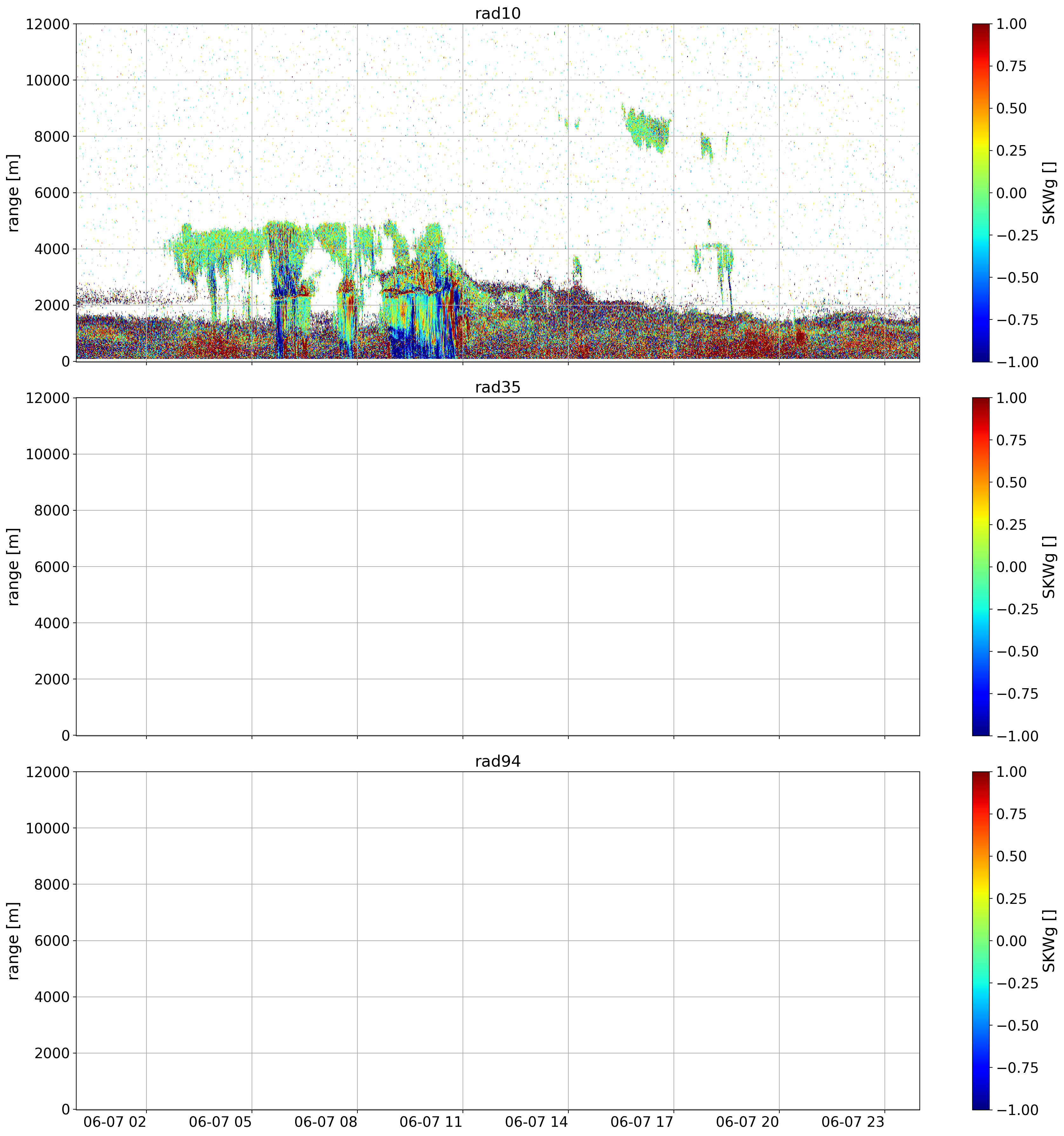Viewport: 1064px width, 1136px height.
Task: Click the 'SKWg []' label beside rad94 colorbar
Action: coord(1048,941)
